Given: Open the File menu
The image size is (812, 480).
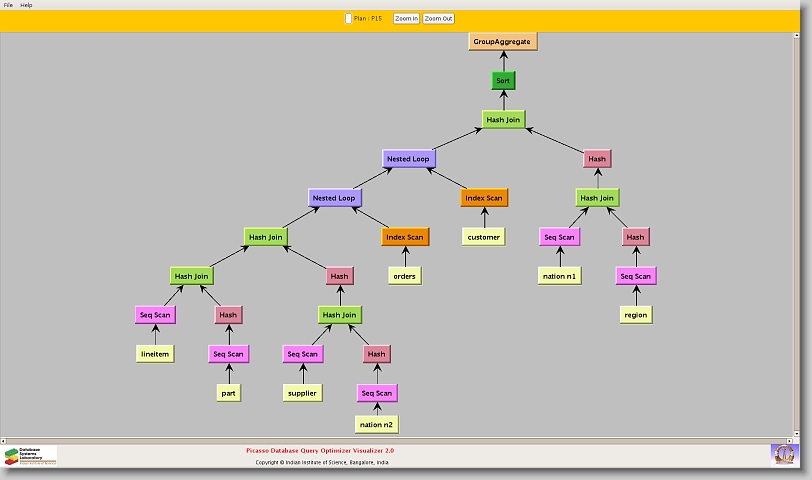Looking at the screenshot, I should point(8,5).
